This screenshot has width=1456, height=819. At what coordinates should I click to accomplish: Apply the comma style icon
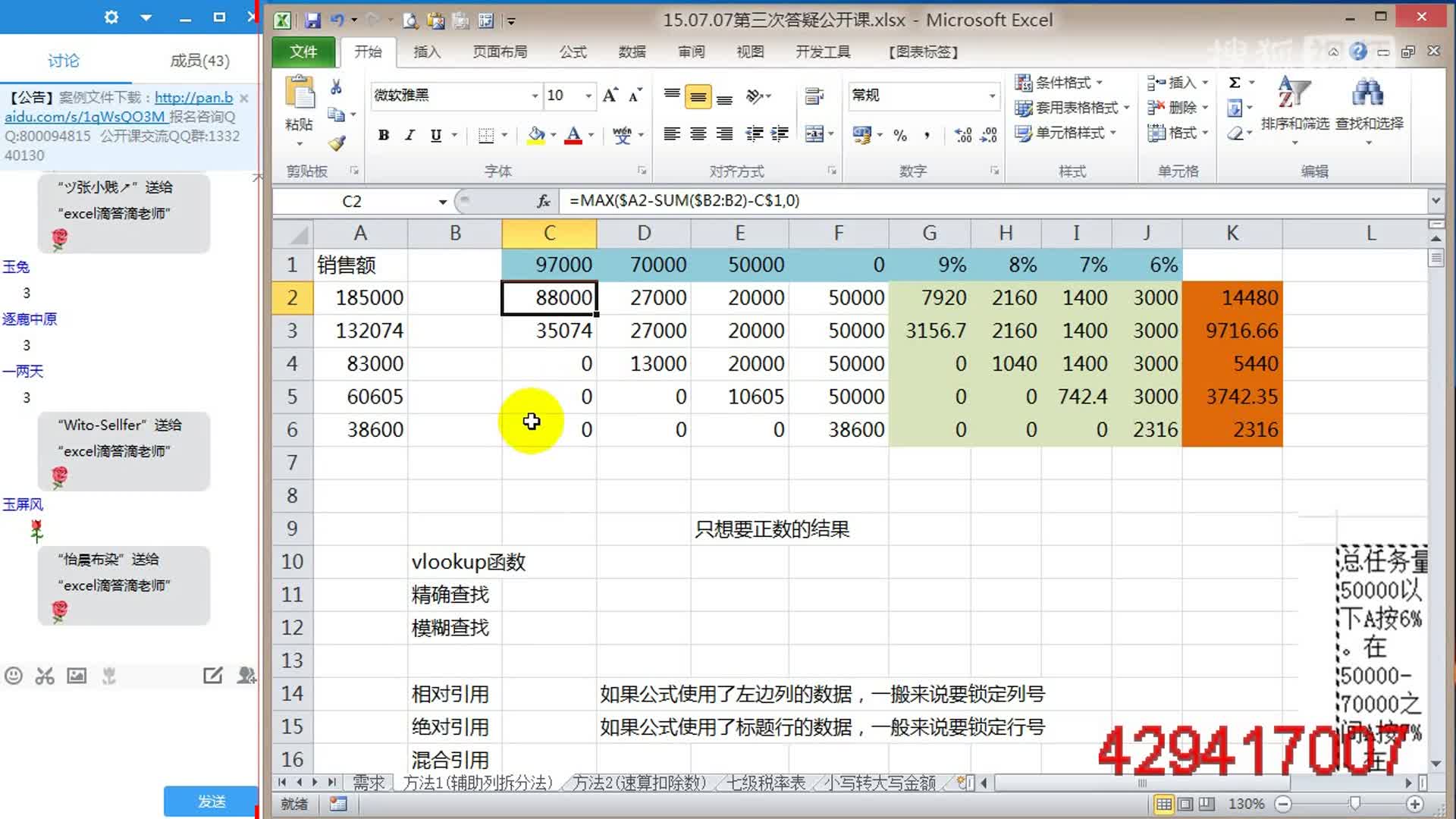927,135
